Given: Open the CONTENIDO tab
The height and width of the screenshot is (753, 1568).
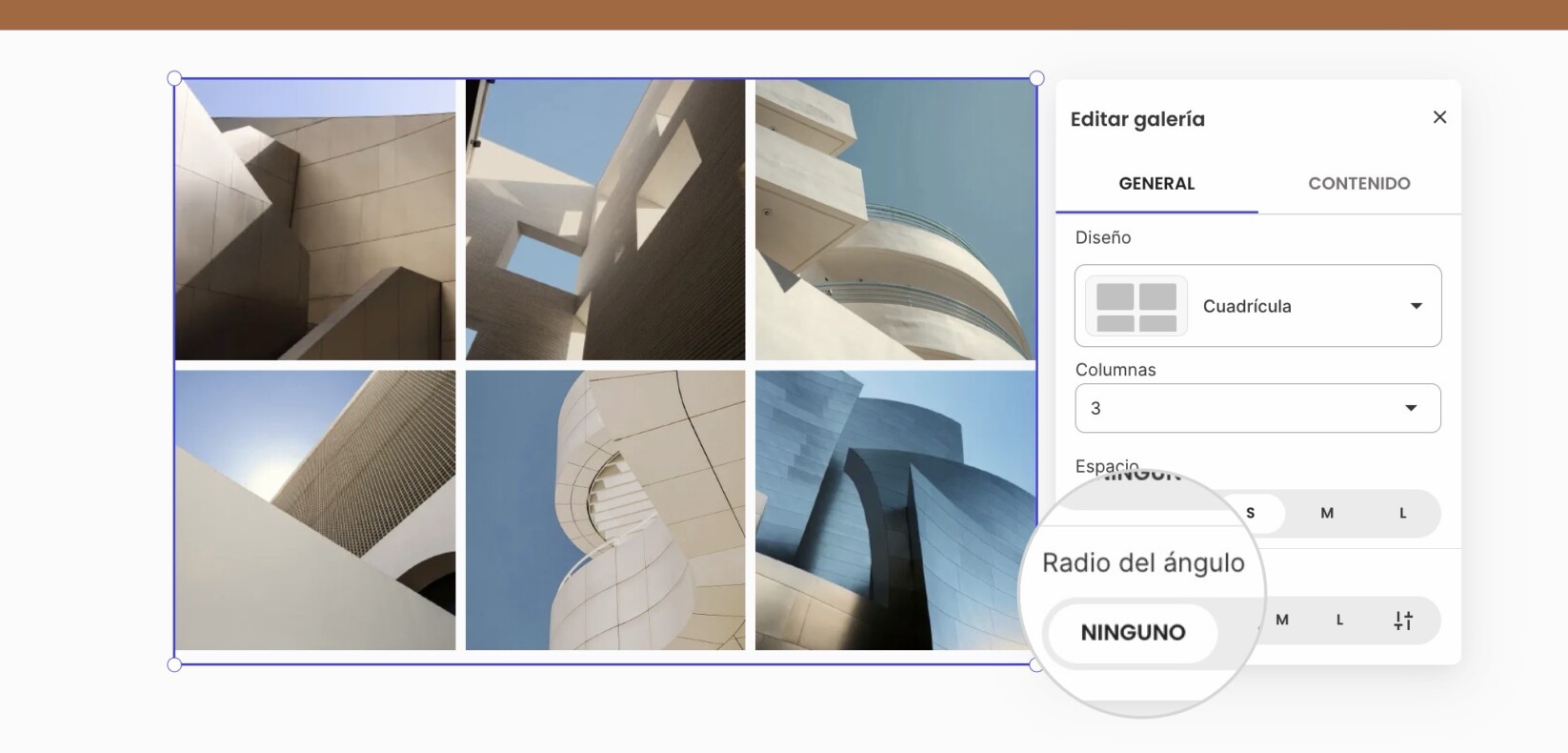Looking at the screenshot, I should coord(1359,183).
